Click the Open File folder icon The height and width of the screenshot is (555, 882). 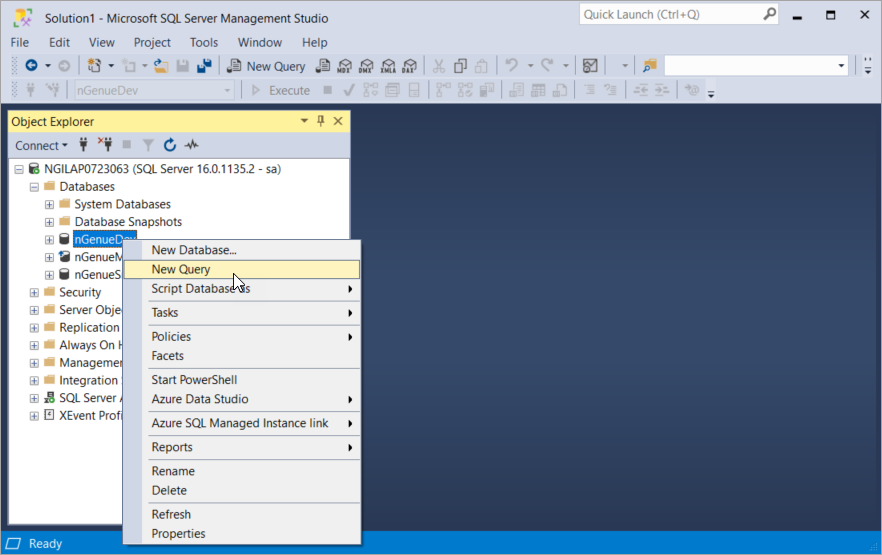161,66
